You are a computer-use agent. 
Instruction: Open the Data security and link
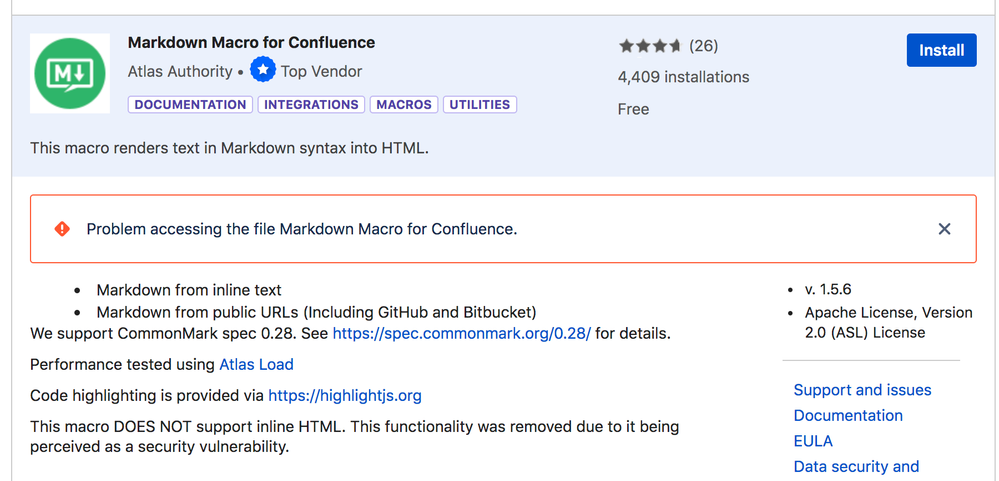coord(856,466)
